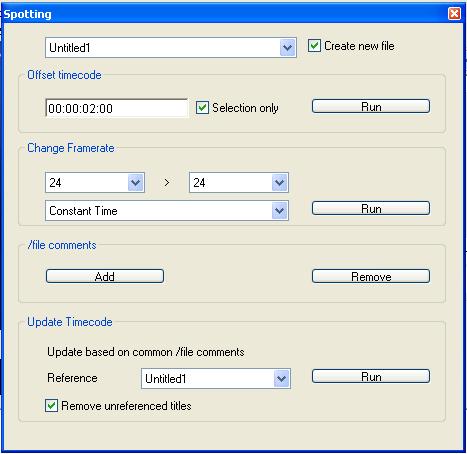Click the offset timecode input field
Screen dimensions: 467x454
click(117, 108)
